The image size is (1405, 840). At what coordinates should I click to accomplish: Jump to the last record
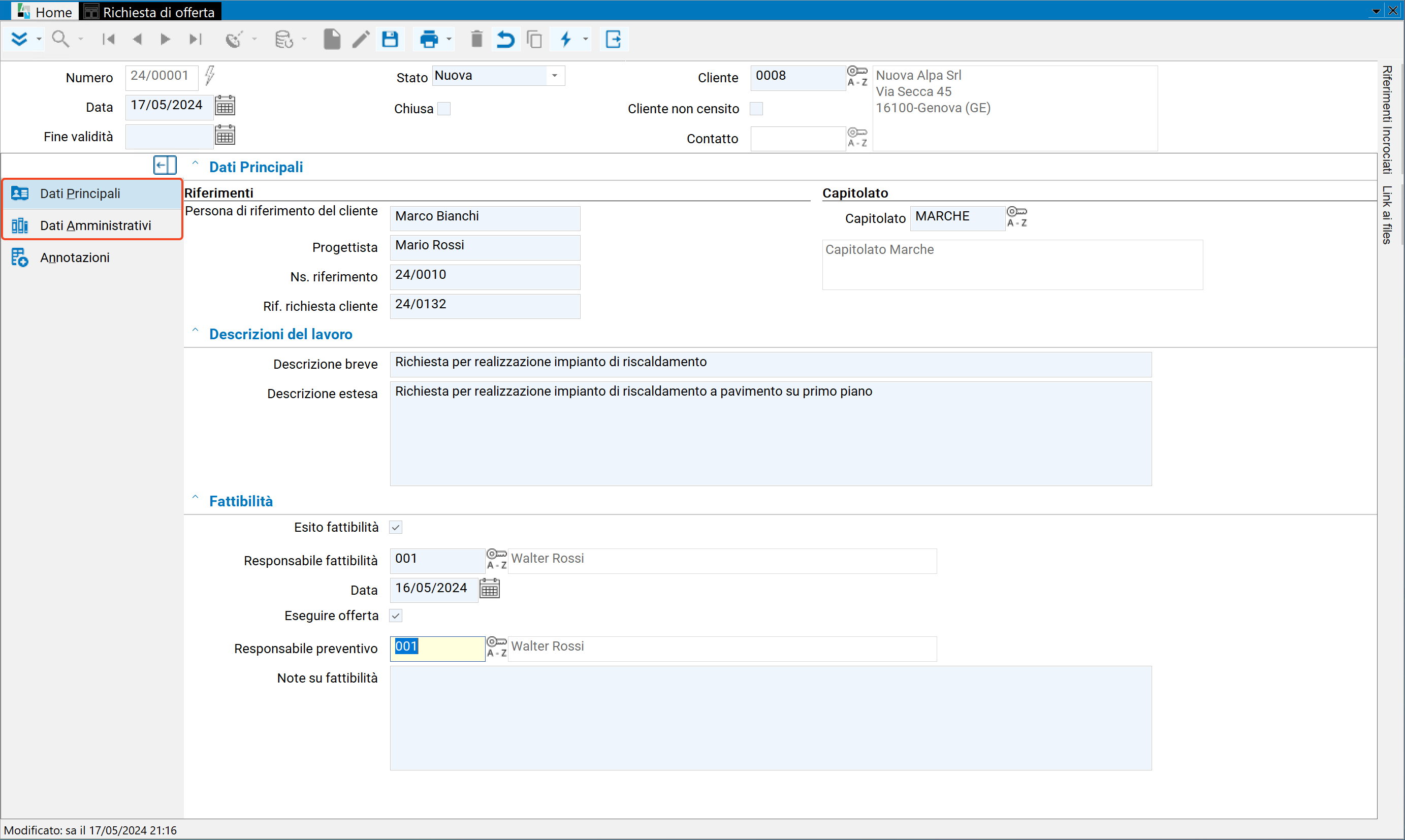tap(195, 39)
